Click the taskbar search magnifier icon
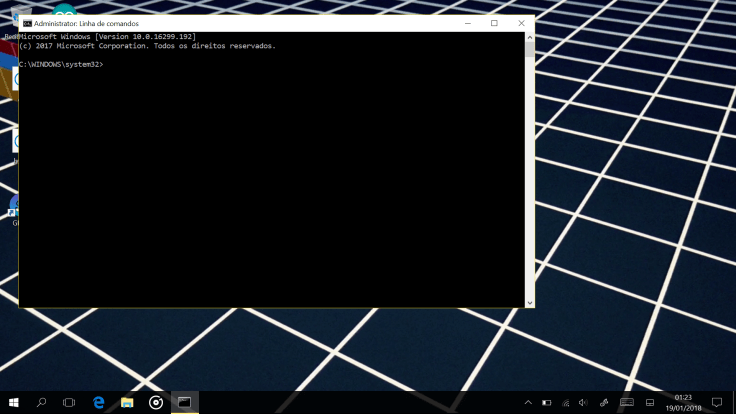 [41, 402]
